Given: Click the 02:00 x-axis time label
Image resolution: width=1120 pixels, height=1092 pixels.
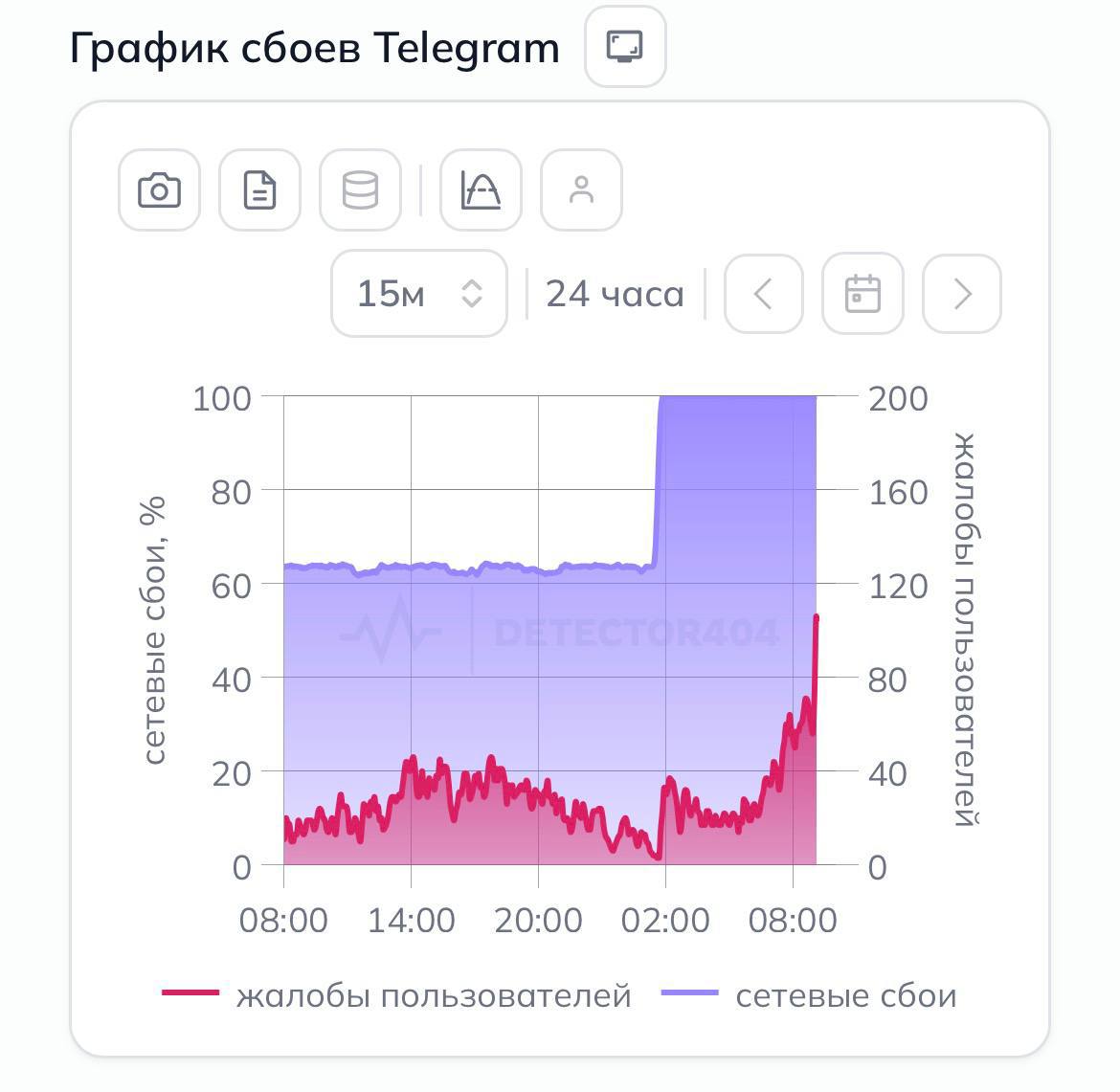Looking at the screenshot, I should tap(665, 921).
